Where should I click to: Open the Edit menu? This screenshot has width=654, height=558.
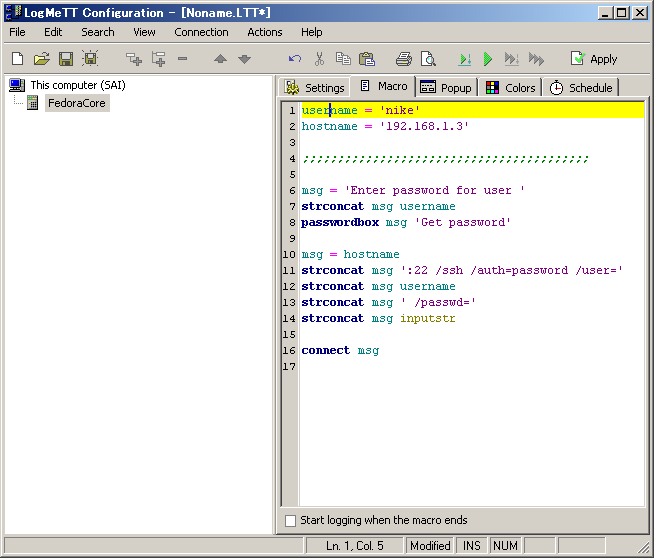coord(53,32)
